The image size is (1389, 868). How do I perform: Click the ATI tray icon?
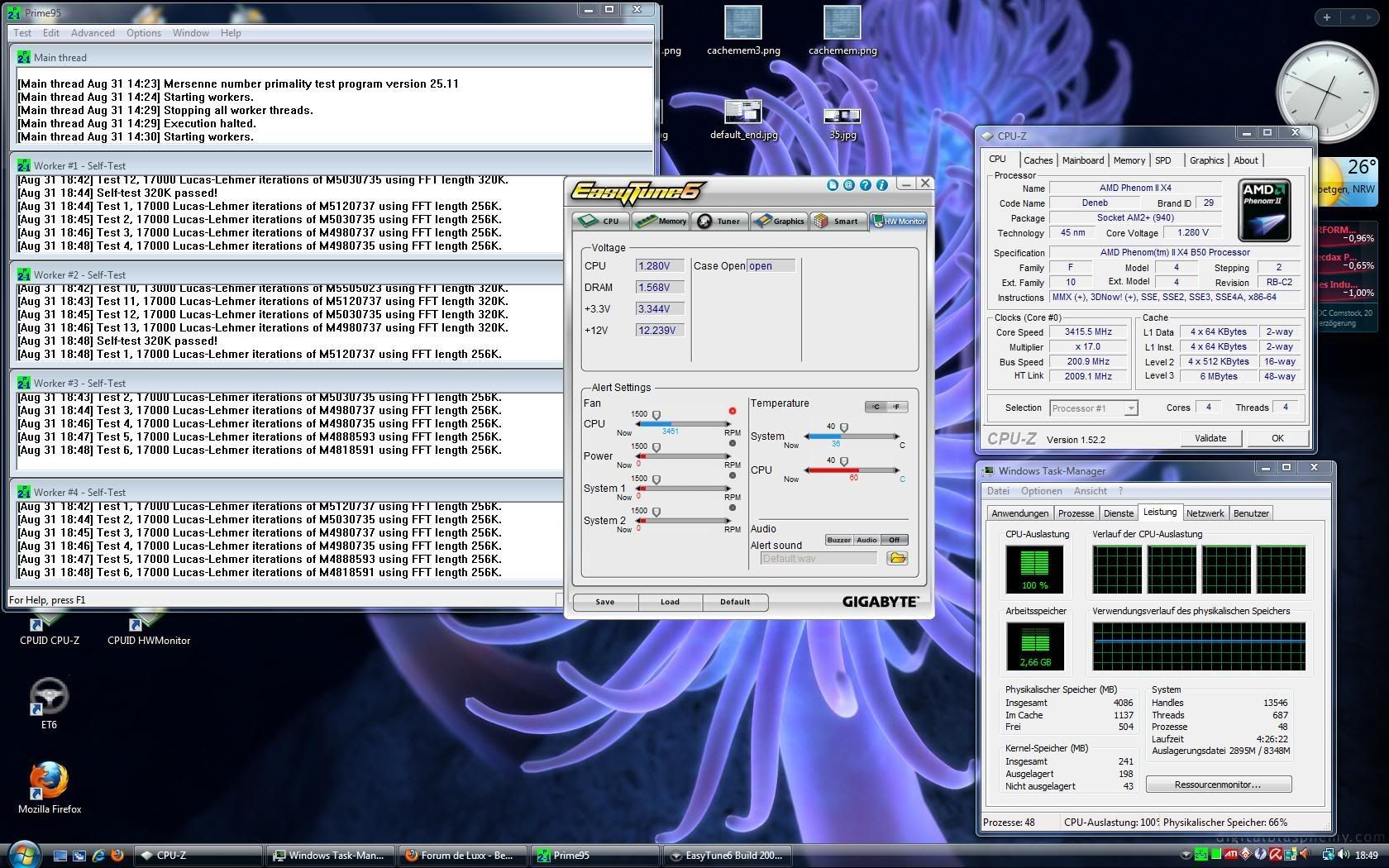1231,855
